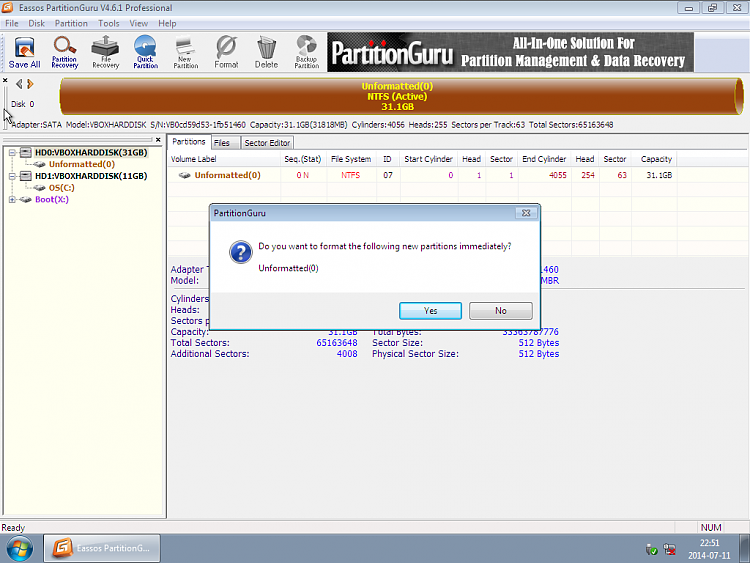Click the brown Unformatted(0) partition bar
The width and height of the screenshot is (750, 563).
401,97
